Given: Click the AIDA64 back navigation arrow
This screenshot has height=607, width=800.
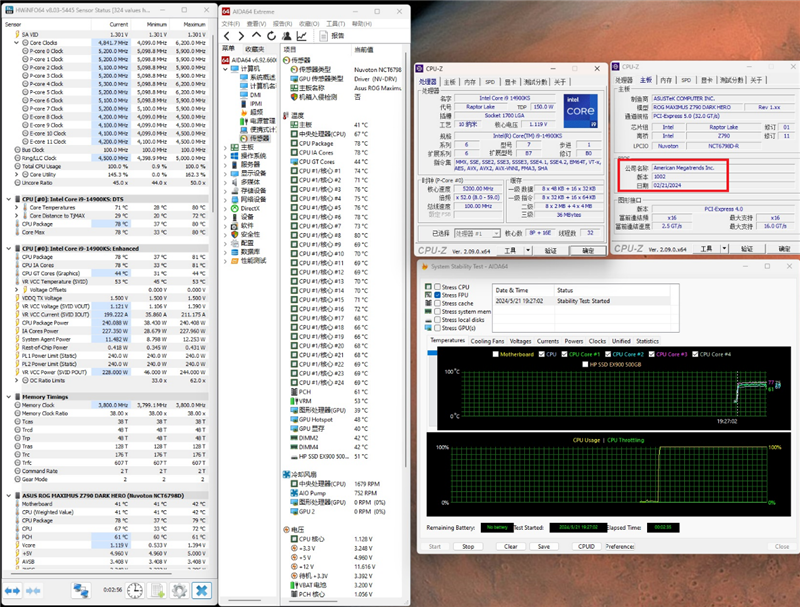Looking at the screenshot, I should point(228,34).
